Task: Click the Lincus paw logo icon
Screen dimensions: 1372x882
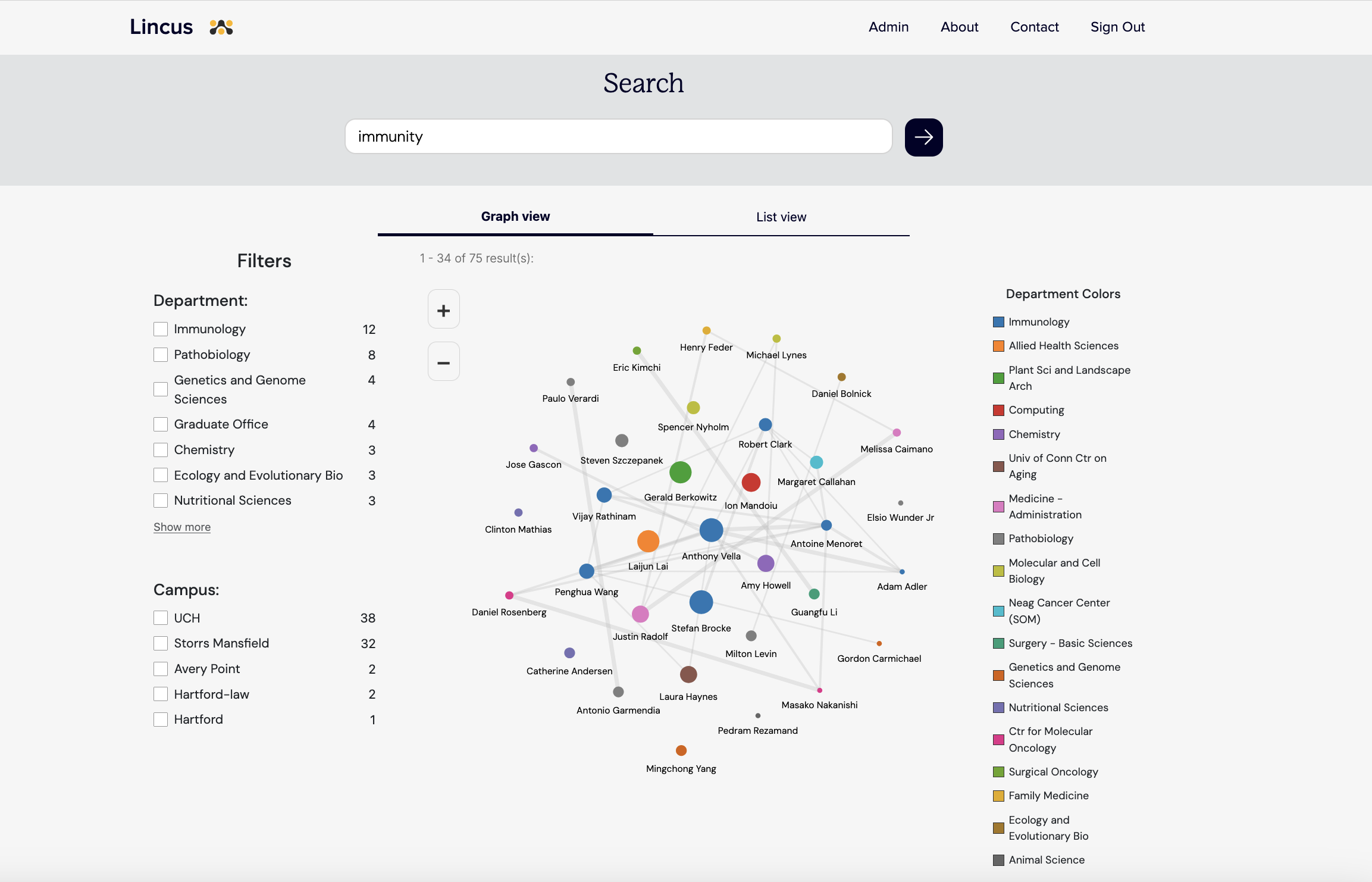Action: 220,27
